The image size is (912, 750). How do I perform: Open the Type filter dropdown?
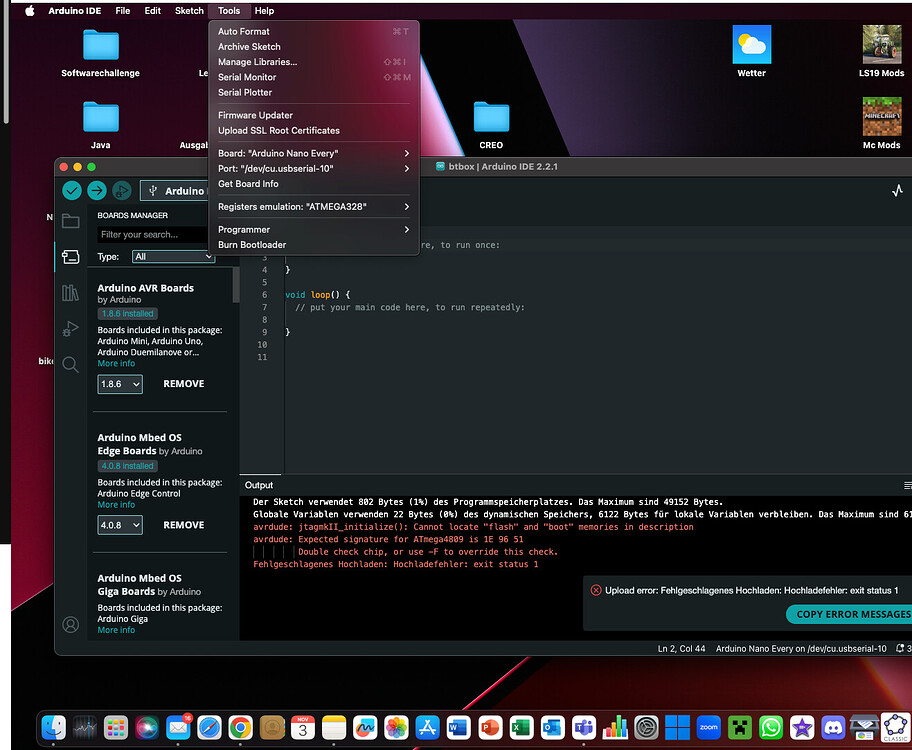(173, 257)
